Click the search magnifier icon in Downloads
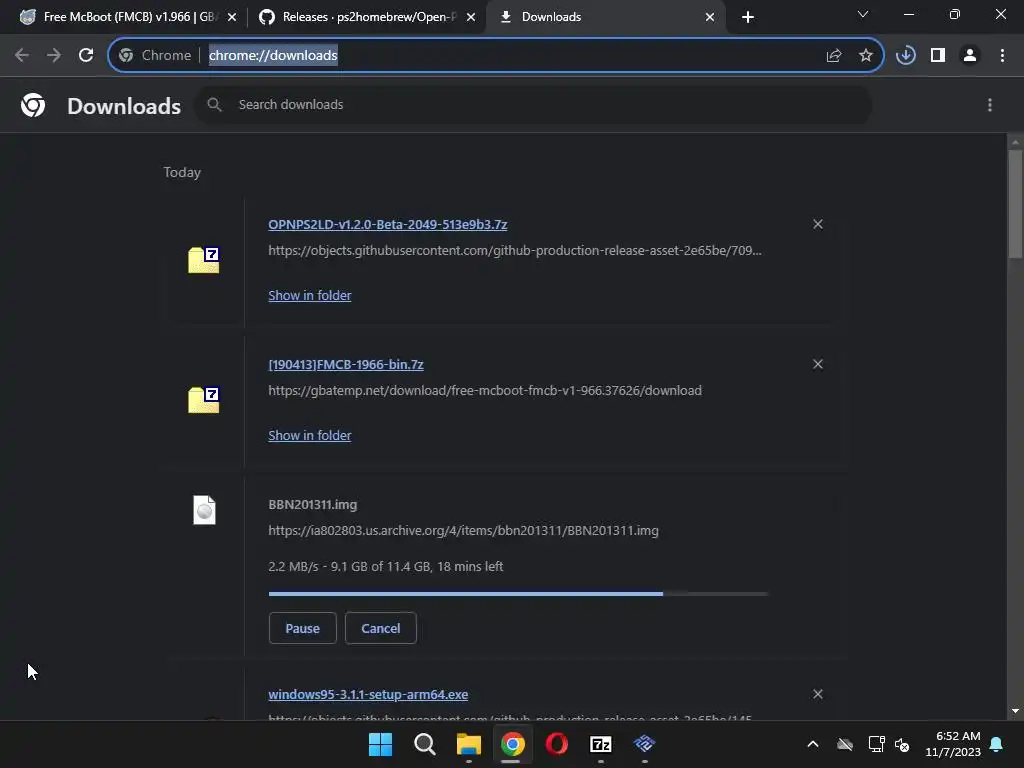 pos(214,104)
